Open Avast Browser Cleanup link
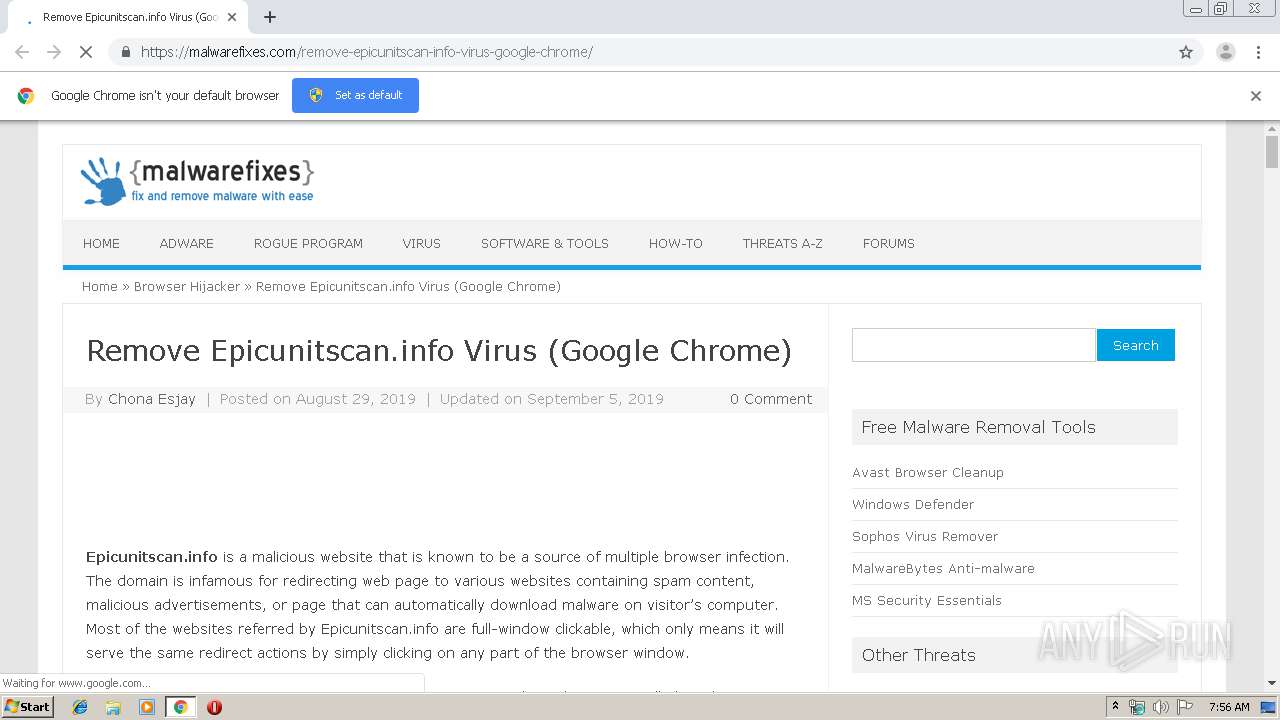This screenshot has height=720, width=1280. pyautogui.click(x=928, y=472)
